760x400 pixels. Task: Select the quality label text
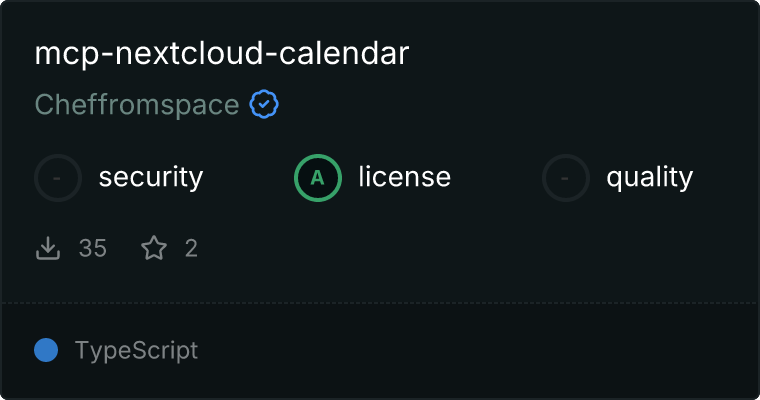pos(649,177)
